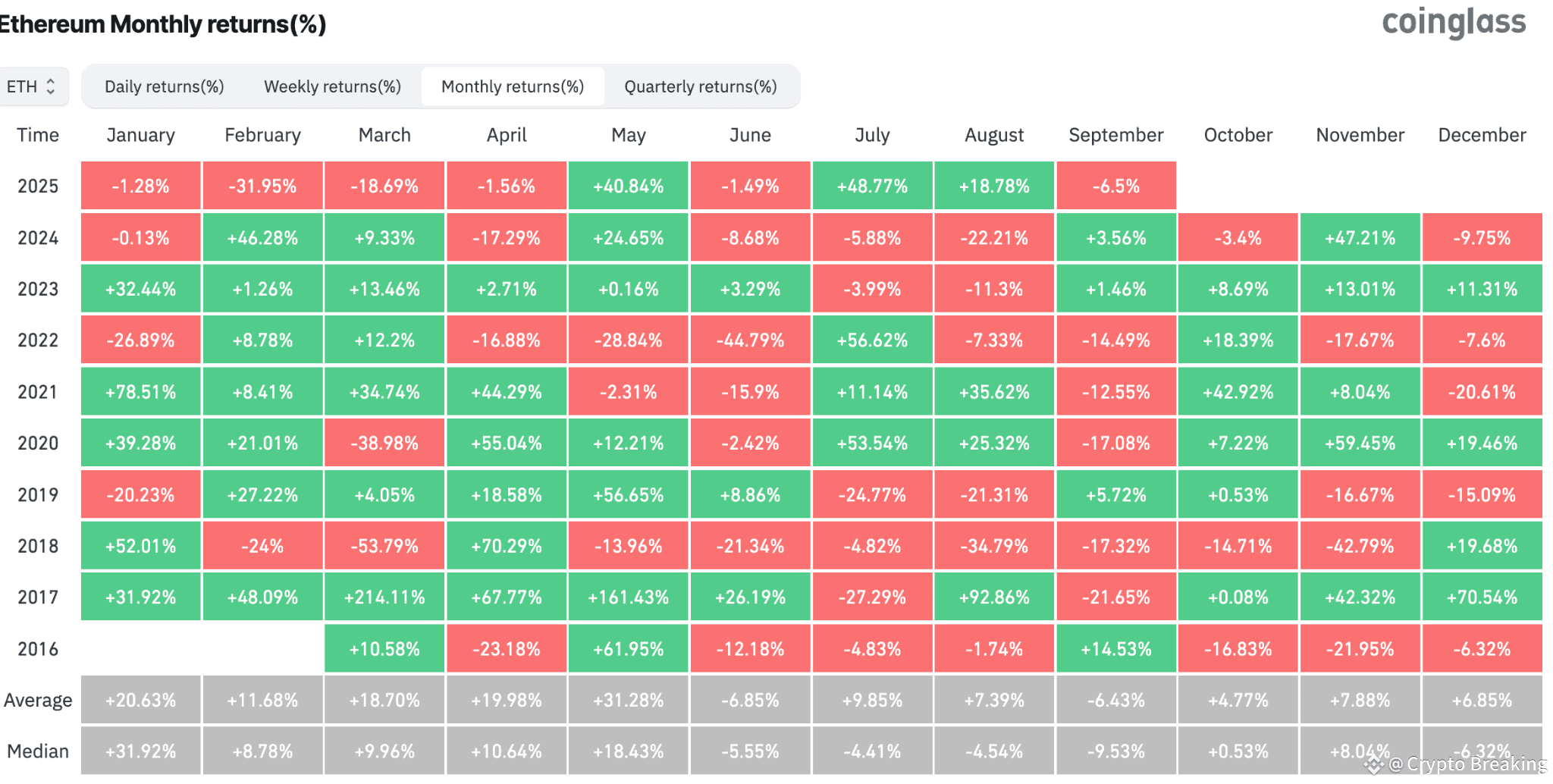Viewport: 1553px width, 784px height.
Task: Click the ETH selector up-down arrows
Action: pos(51,86)
